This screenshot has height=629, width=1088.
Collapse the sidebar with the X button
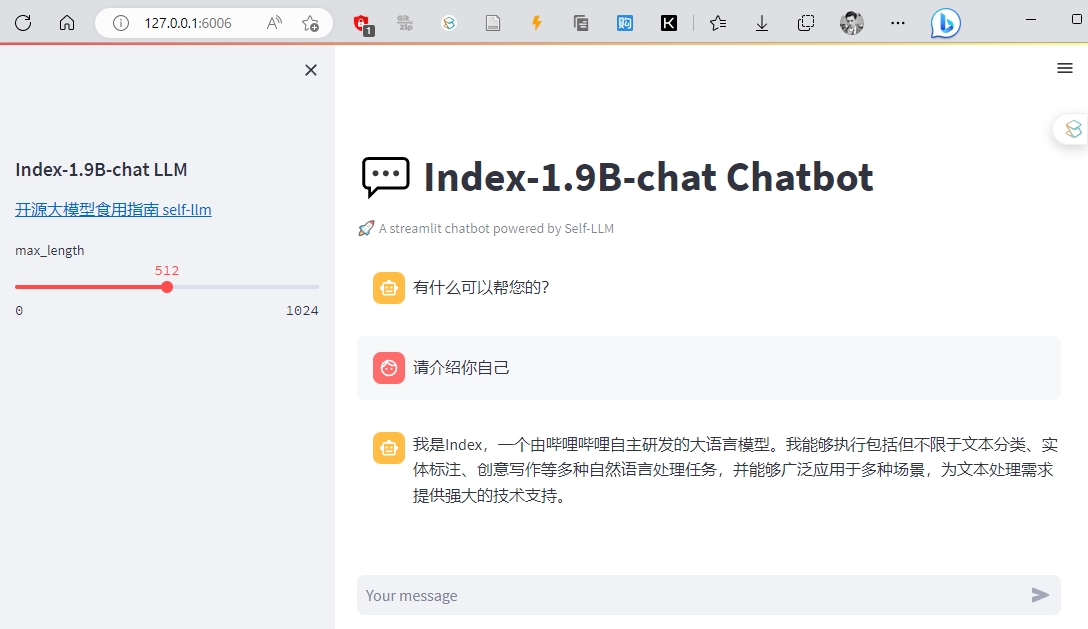coord(311,70)
